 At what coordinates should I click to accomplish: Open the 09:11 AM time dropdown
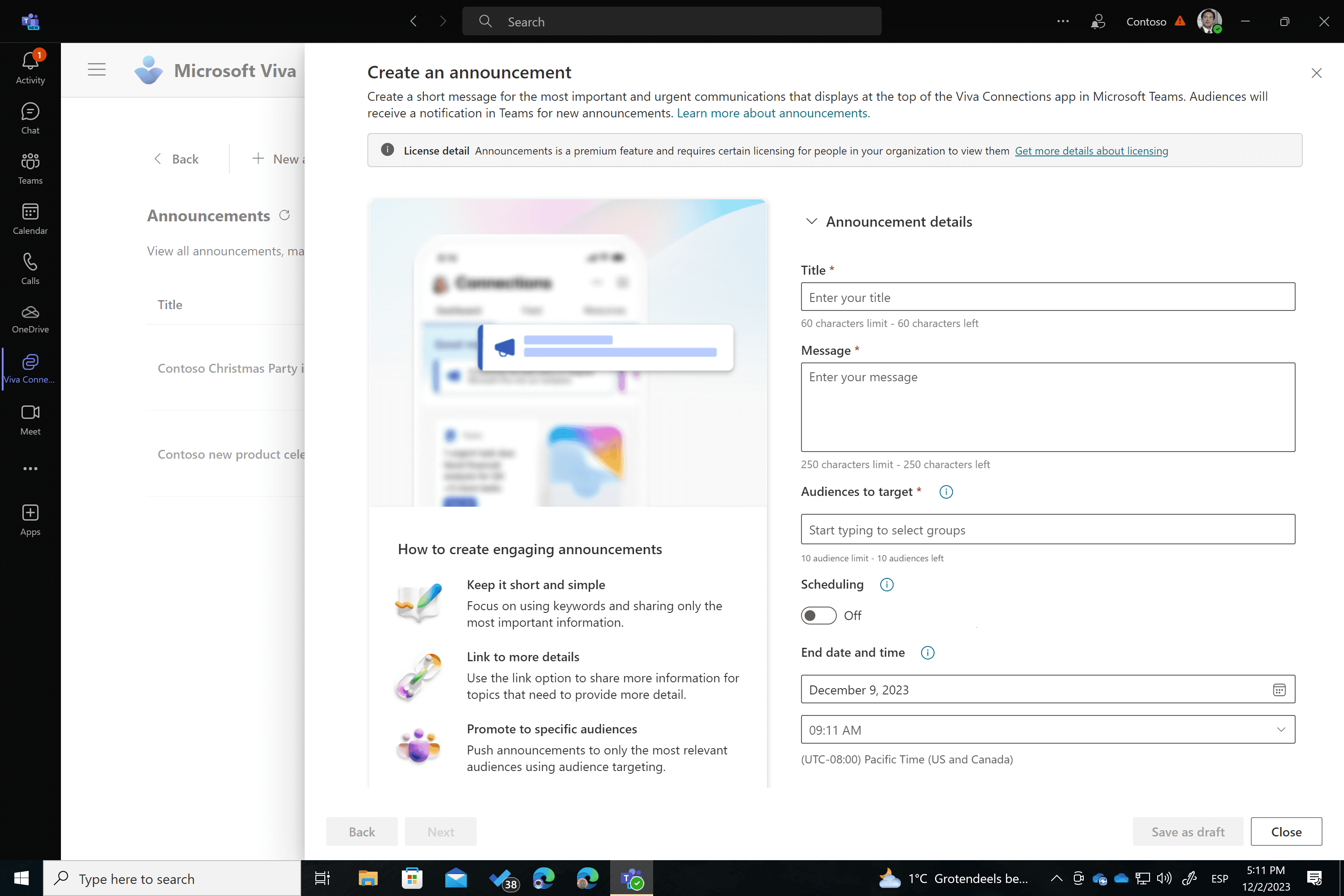coord(1047,730)
